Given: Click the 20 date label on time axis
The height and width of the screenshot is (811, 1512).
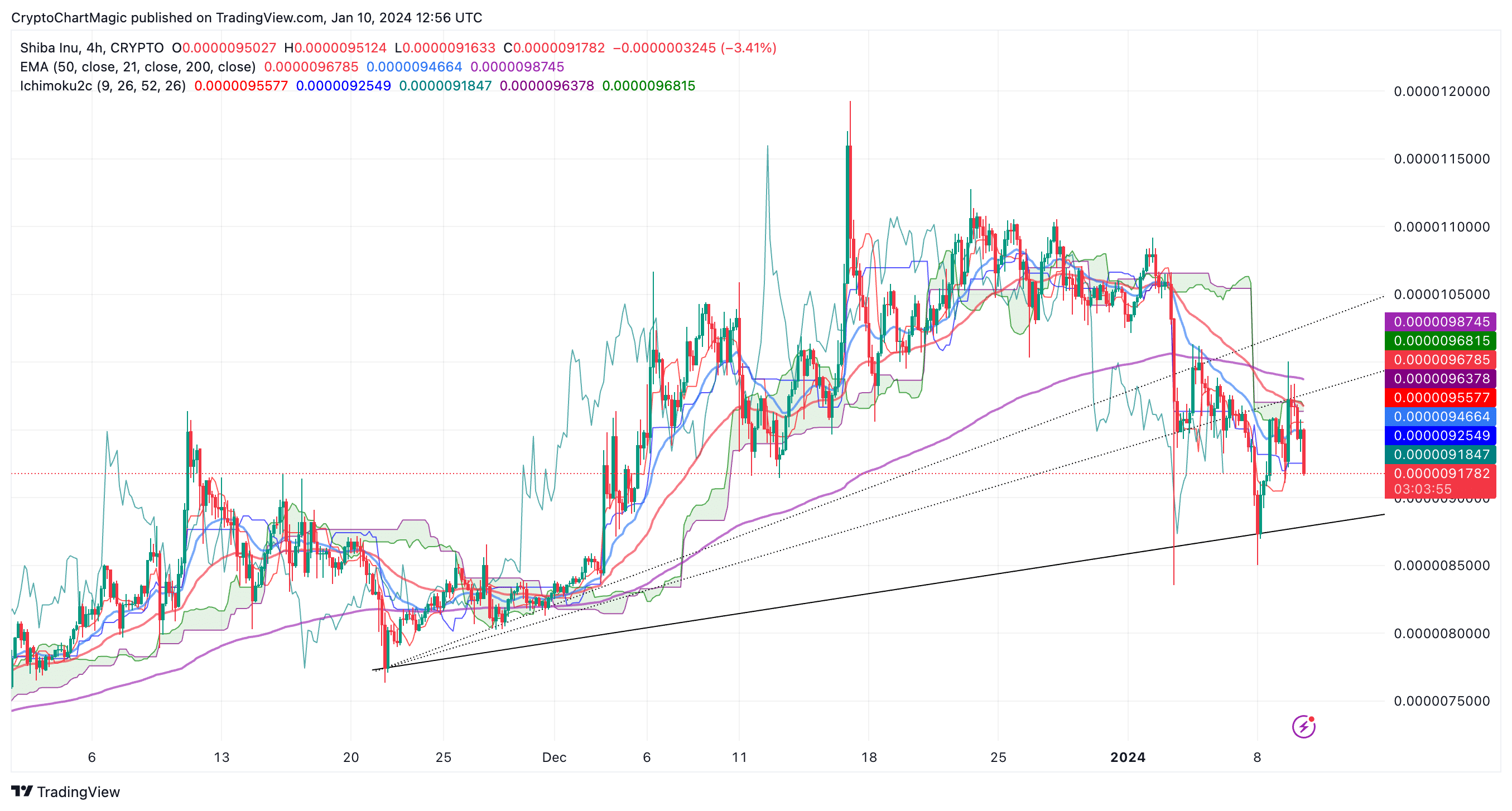Looking at the screenshot, I should point(351,757).
